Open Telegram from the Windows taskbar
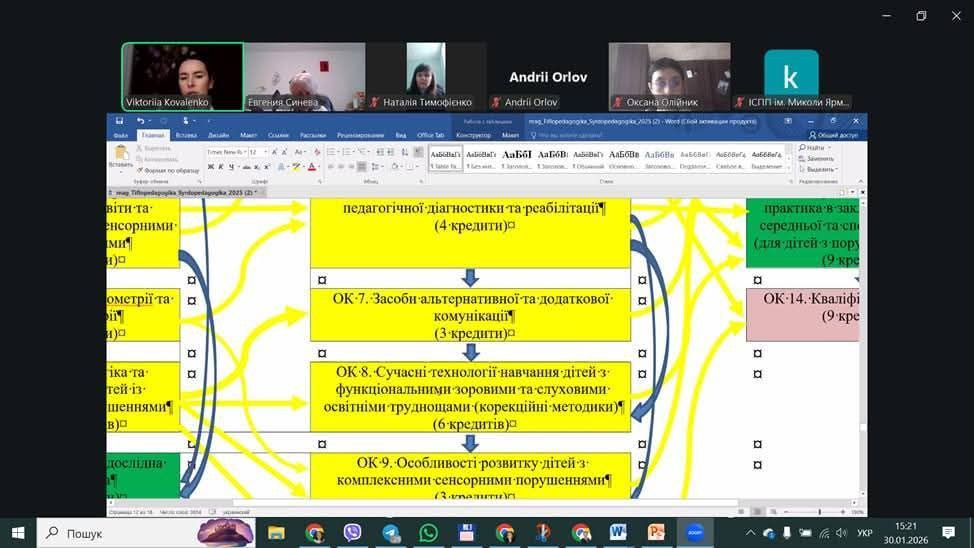This screenshot has width=974, height=548. (x=390, y=532)
